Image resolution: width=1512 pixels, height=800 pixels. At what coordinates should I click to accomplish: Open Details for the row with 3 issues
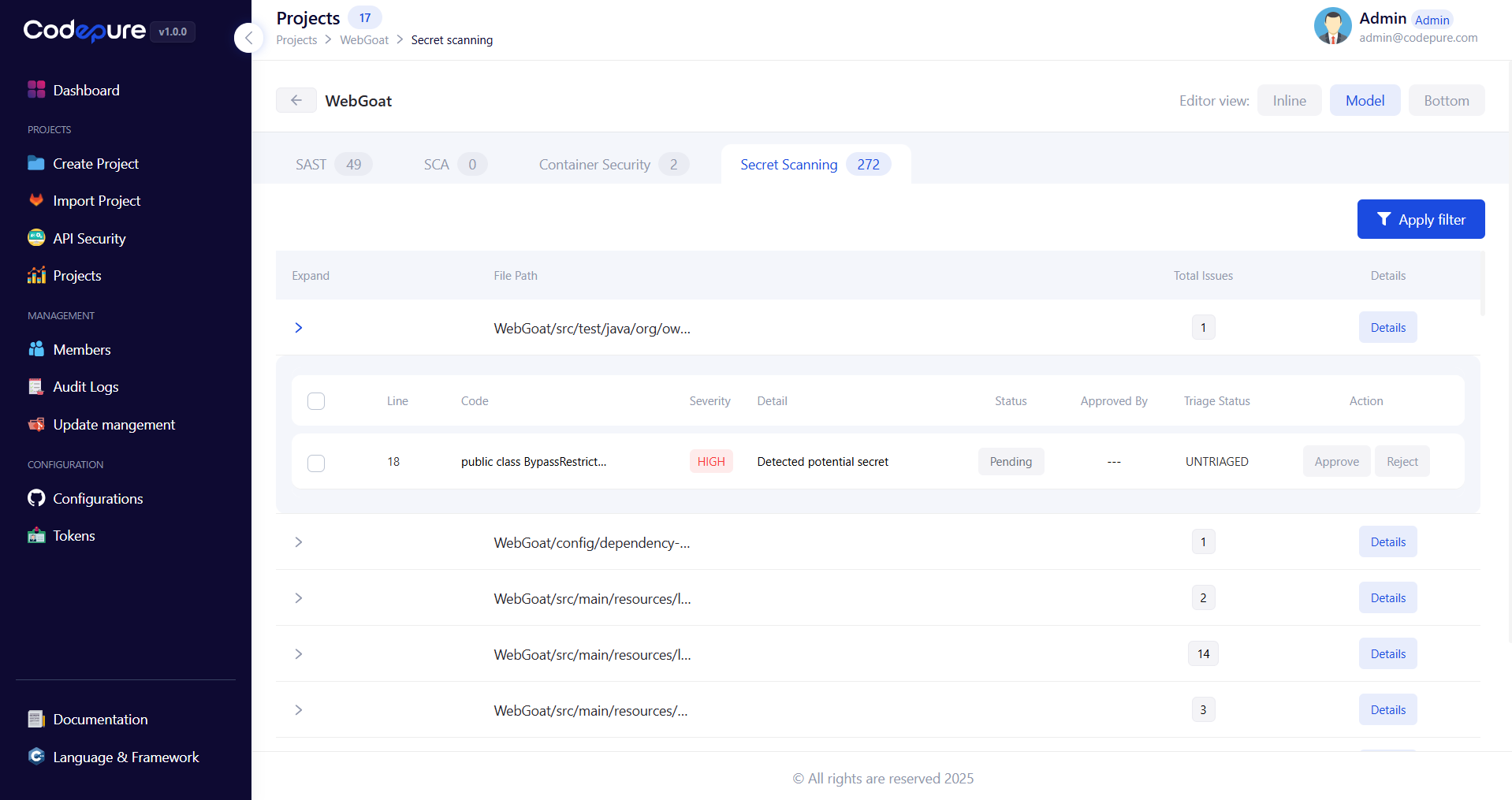coord(1387,709)
